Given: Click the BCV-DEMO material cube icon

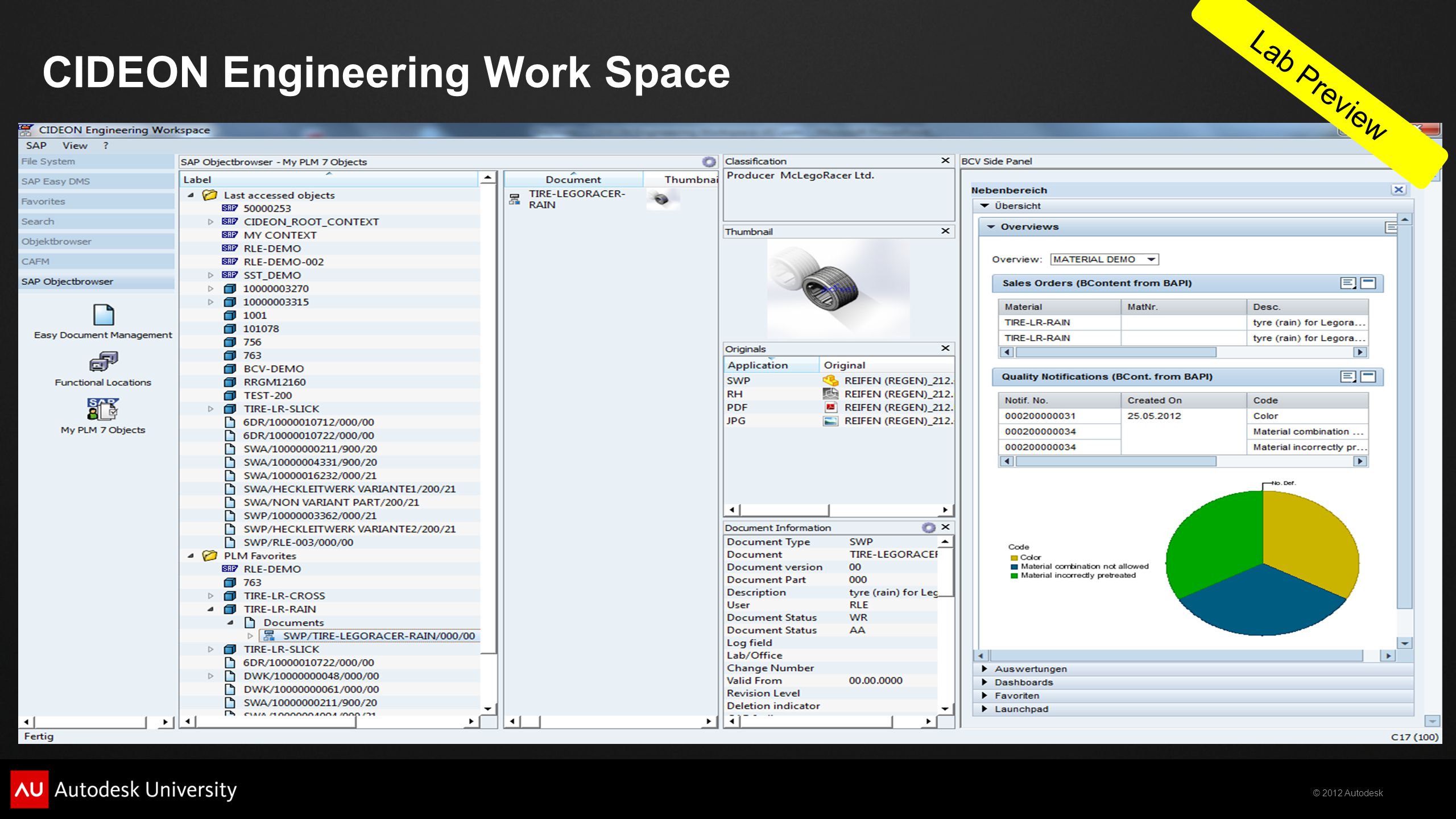Looking at the screenshot, I should 230,369.
